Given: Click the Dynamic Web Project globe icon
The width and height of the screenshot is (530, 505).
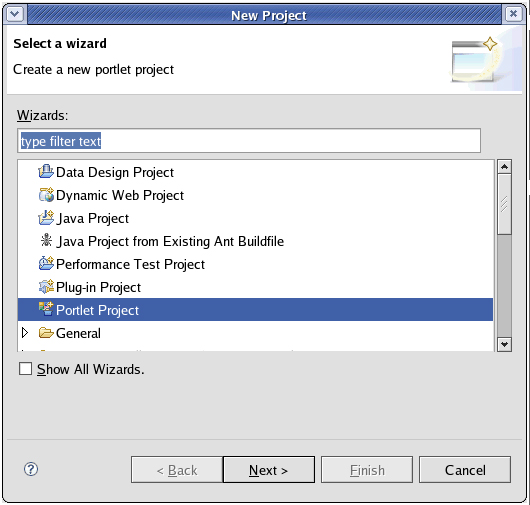Looking at the screenshot, I should pyautogui.click(x=46, y=195).
